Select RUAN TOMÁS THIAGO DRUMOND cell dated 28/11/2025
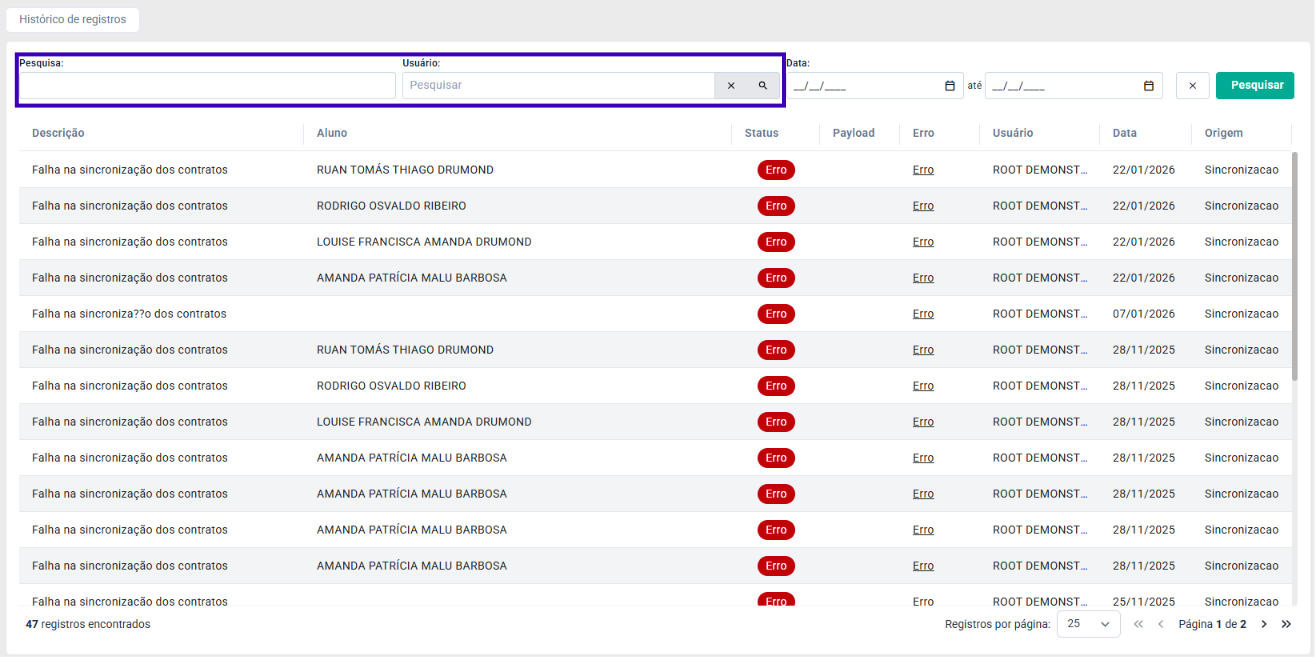This screenshot has height=657, width=1315. point(405,350)
